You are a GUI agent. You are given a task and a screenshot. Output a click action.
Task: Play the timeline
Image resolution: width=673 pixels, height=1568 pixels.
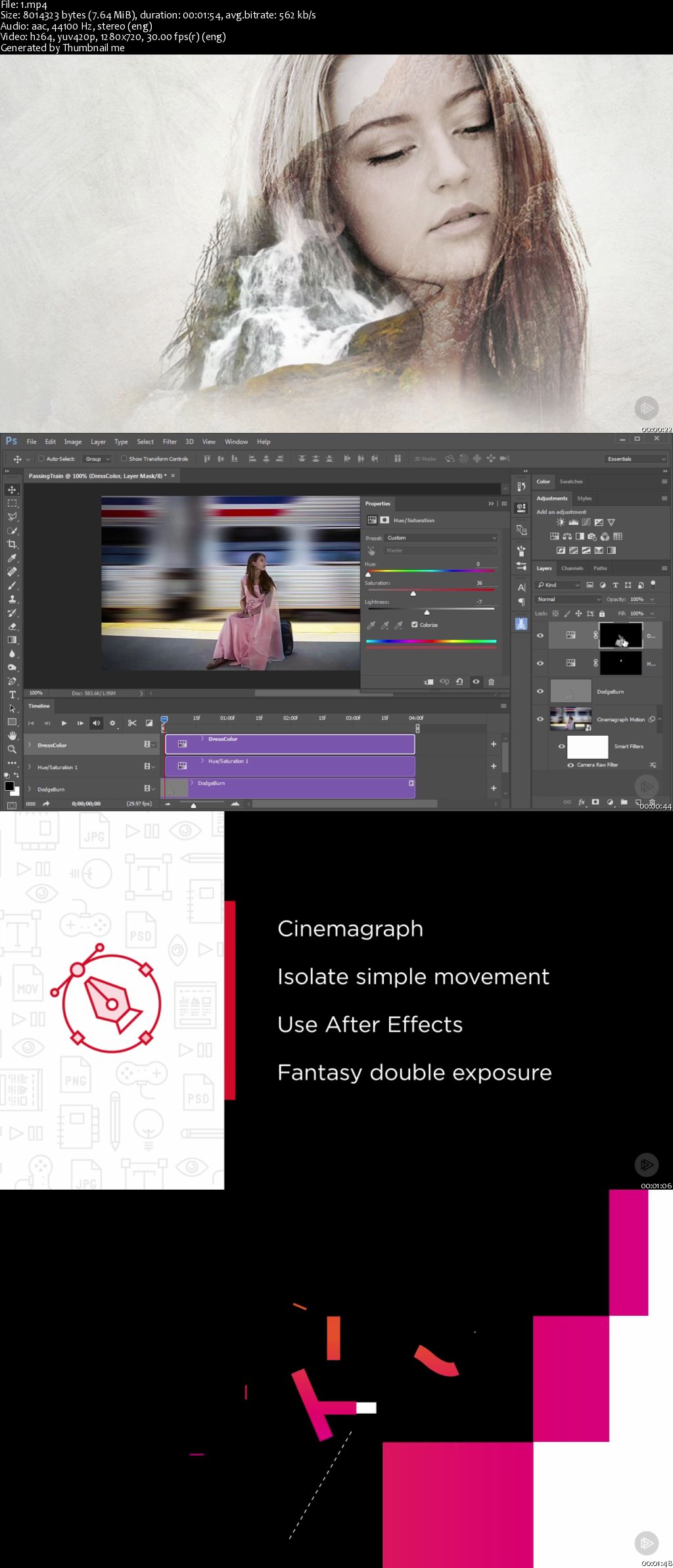(64, 723)
